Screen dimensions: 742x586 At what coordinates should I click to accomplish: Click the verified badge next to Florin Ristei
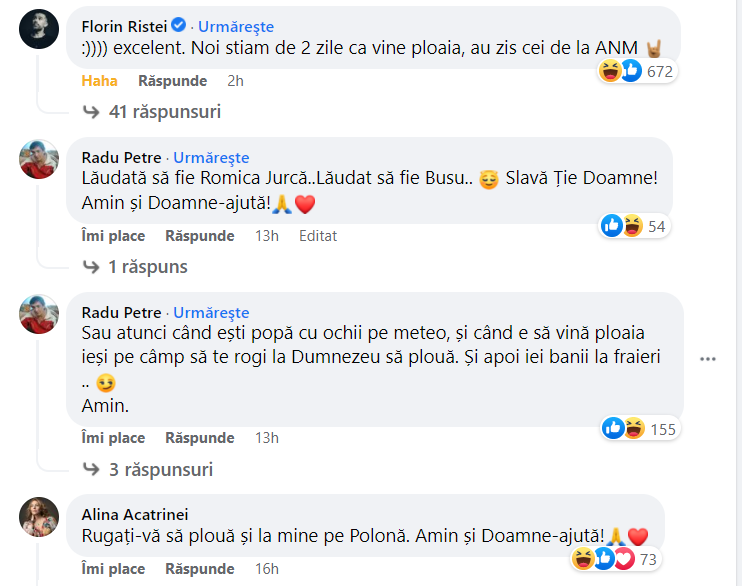pos(178,25)
